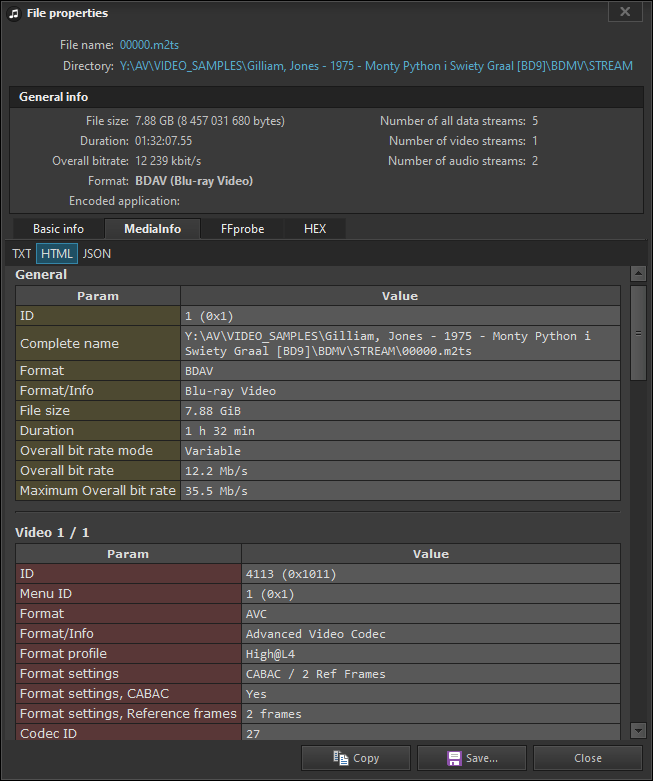Switch to the HEX tab
The image size is (653, 781).
315,229
